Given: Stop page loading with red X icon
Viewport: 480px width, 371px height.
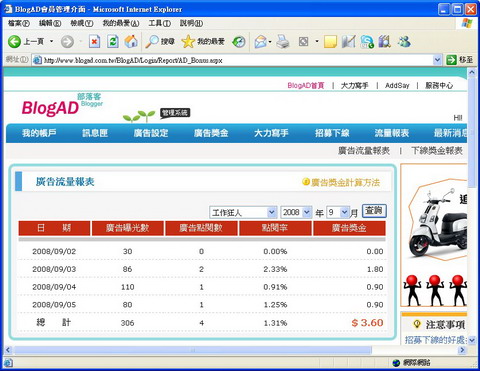Looking at the screenshot, I should 94,42.
